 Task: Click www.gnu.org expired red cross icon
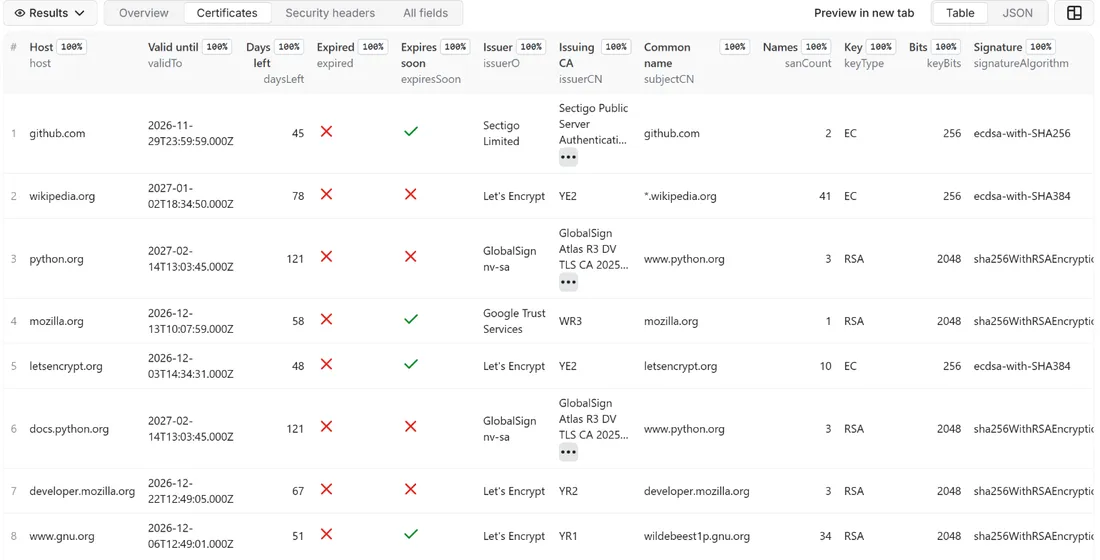click(326, 534)
